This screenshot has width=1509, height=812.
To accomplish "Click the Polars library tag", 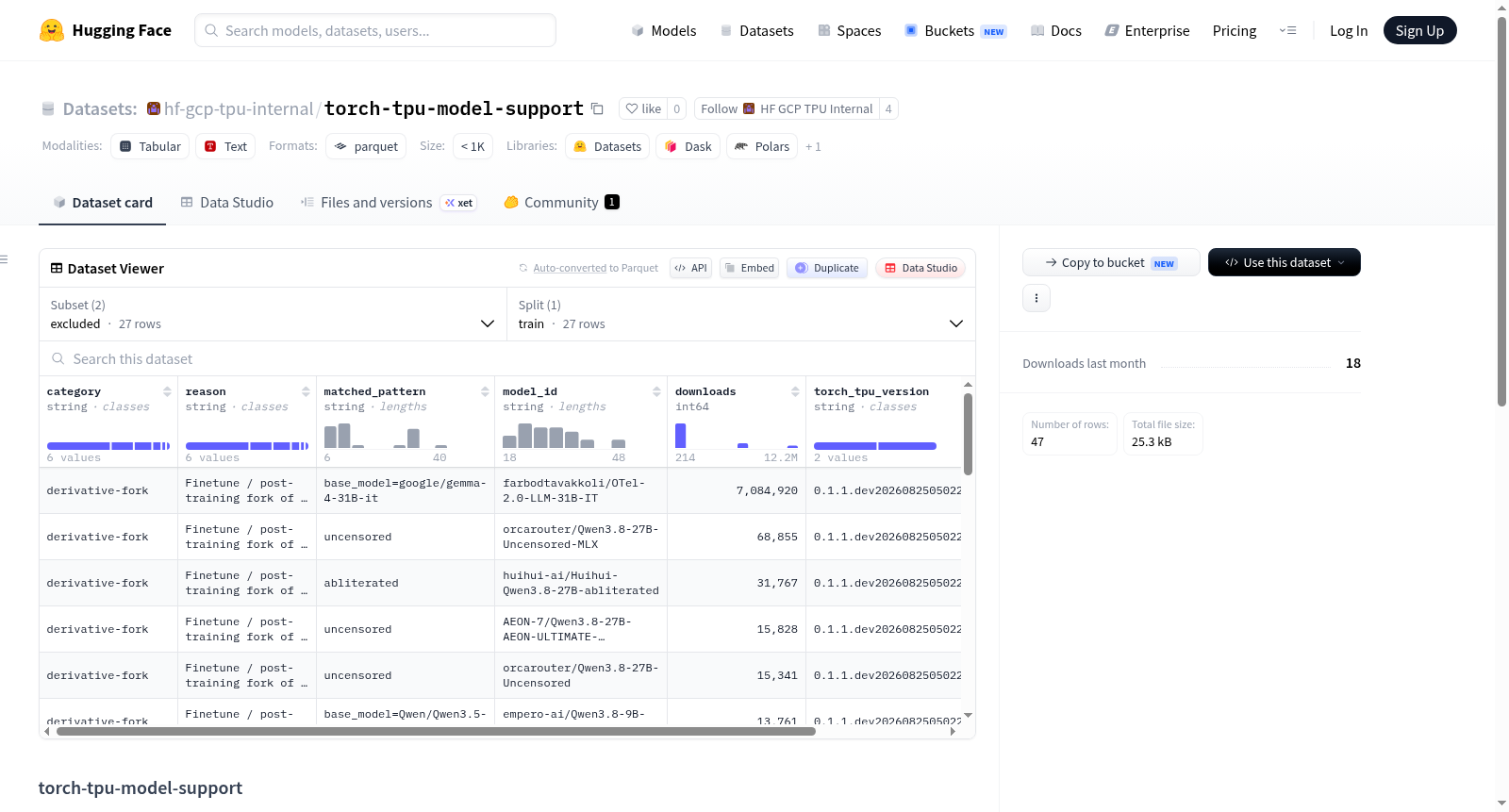I will pyautogui.click(x=762, y=146).
